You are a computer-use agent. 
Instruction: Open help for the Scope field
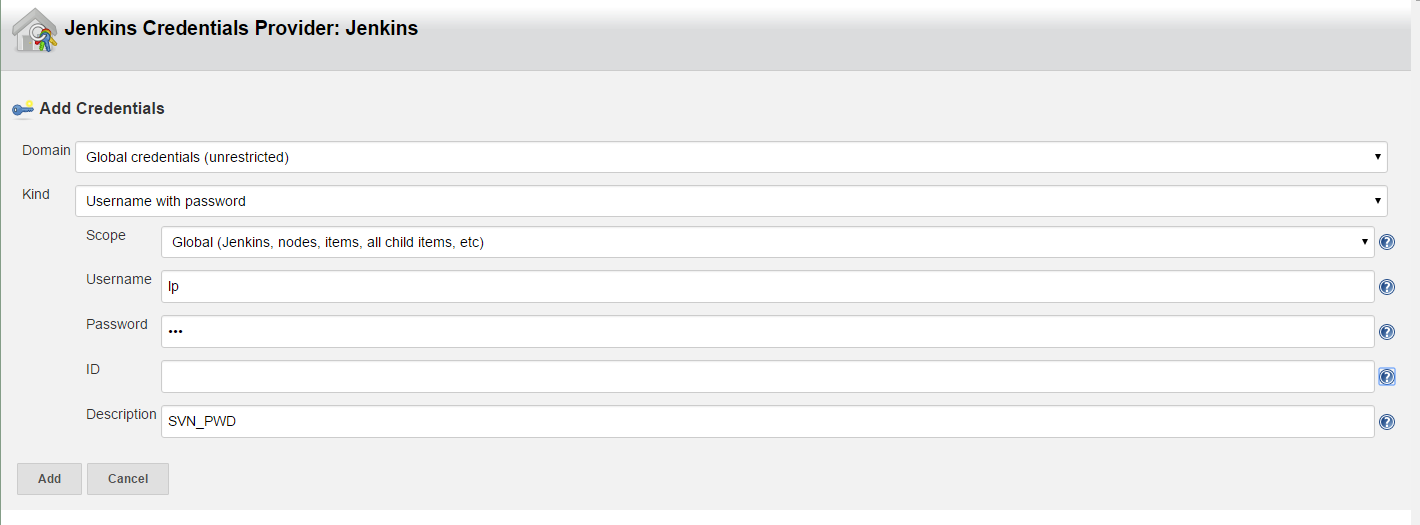[1387, 242]
